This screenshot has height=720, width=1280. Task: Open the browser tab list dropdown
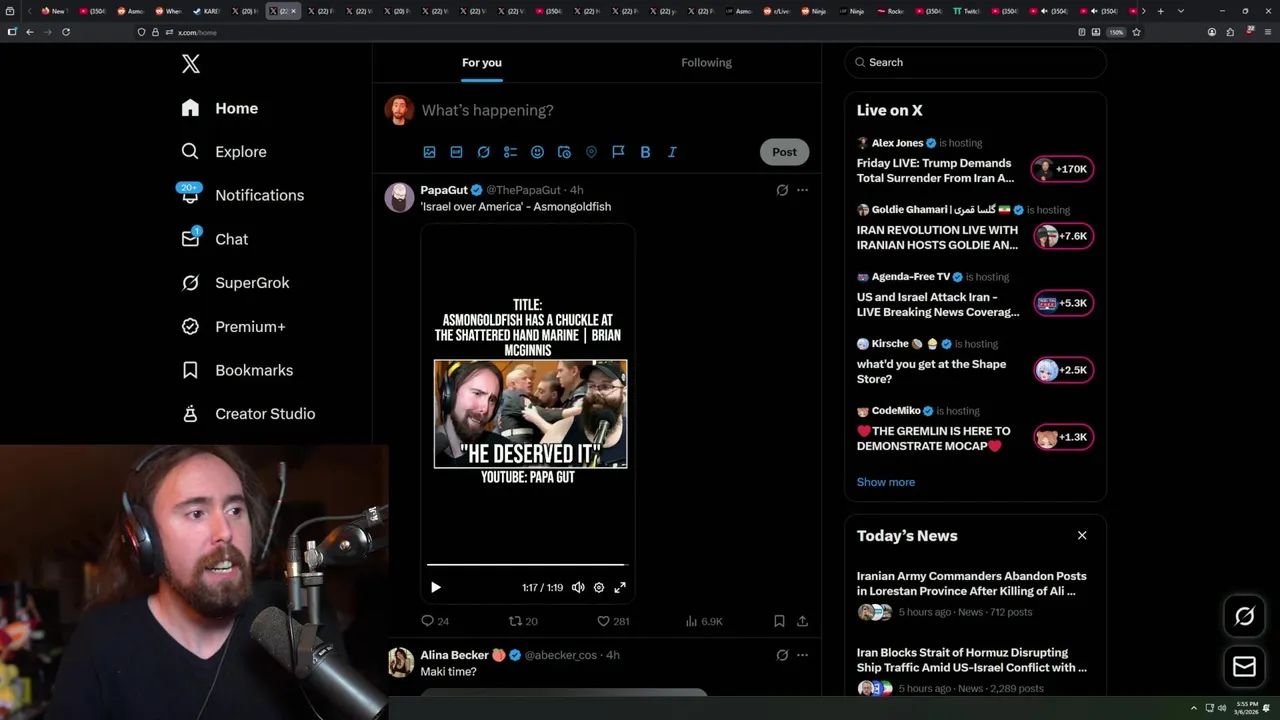click(1181, 11)
